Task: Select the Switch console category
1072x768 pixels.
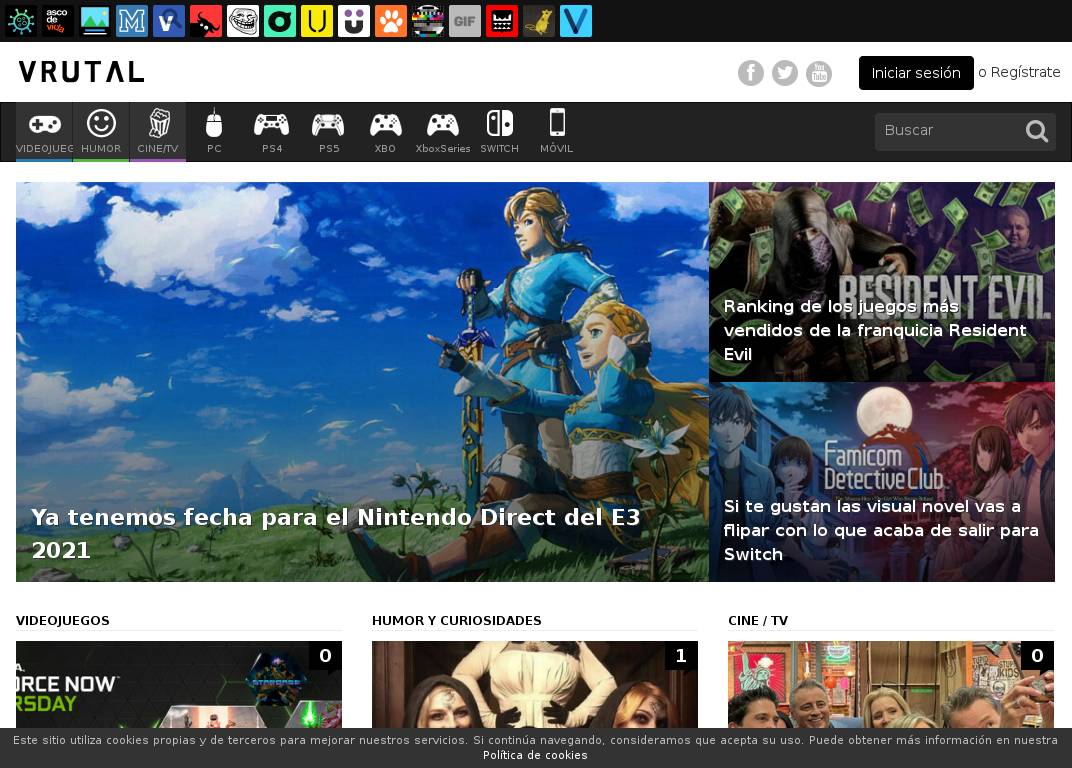Action: coord(499,131)
